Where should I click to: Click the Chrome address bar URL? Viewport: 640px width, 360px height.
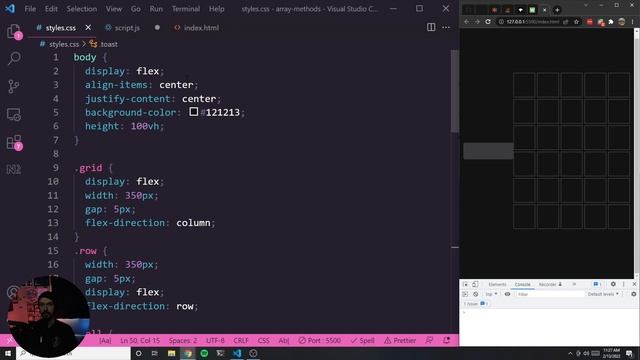(x=533, y=22)
